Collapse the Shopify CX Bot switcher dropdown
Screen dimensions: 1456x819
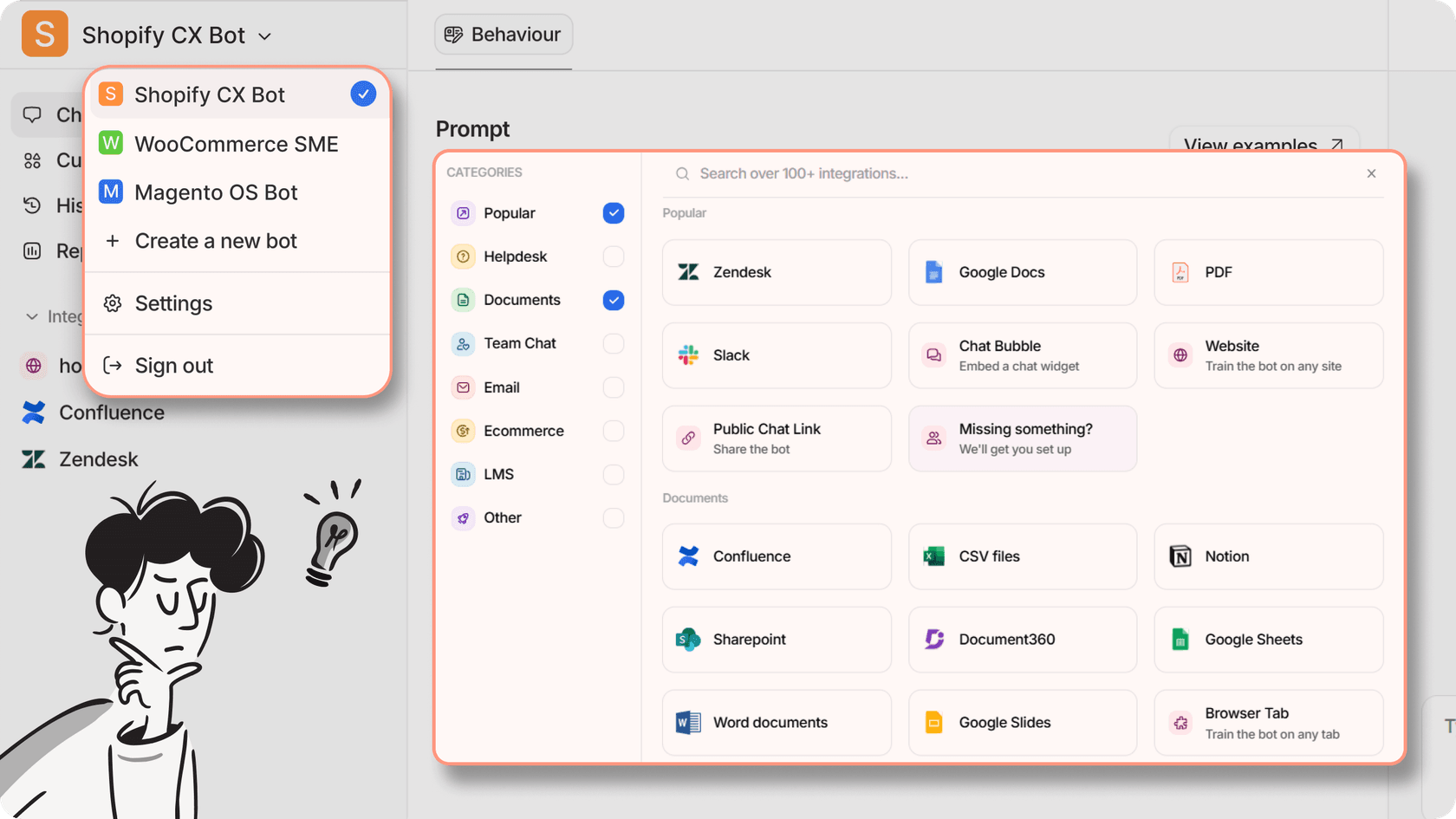click(x=265, y=36)
